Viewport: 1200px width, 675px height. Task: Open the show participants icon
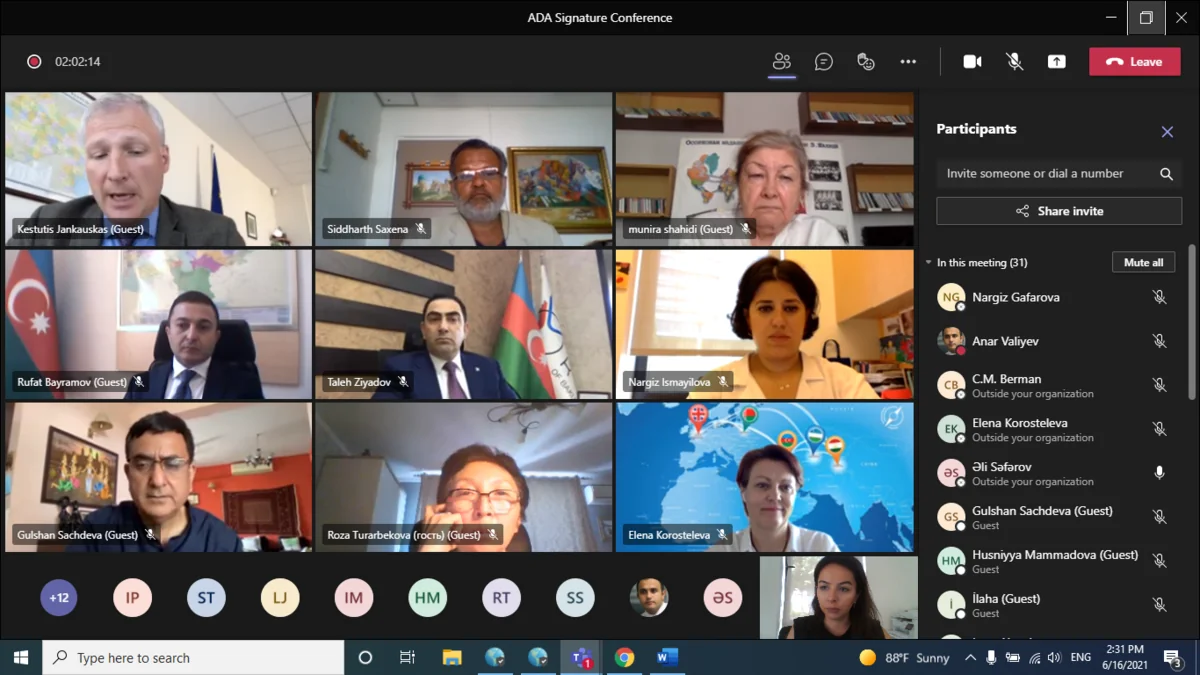point(782,62)
